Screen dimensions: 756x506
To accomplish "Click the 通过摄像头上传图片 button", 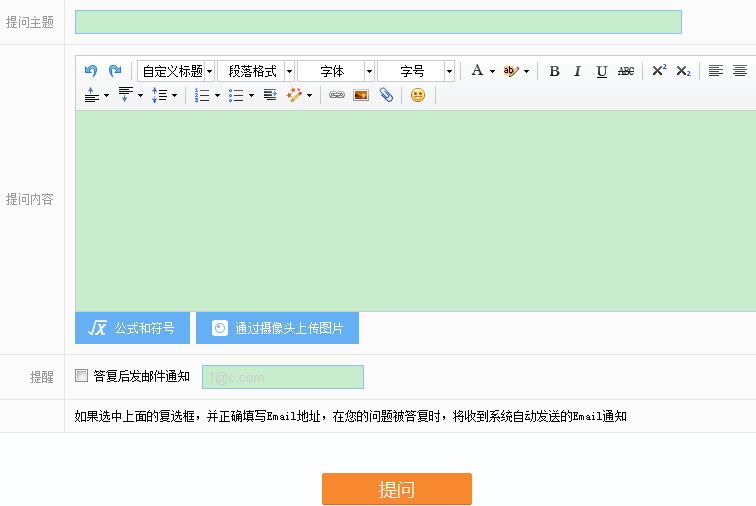I will coord(277,328).
